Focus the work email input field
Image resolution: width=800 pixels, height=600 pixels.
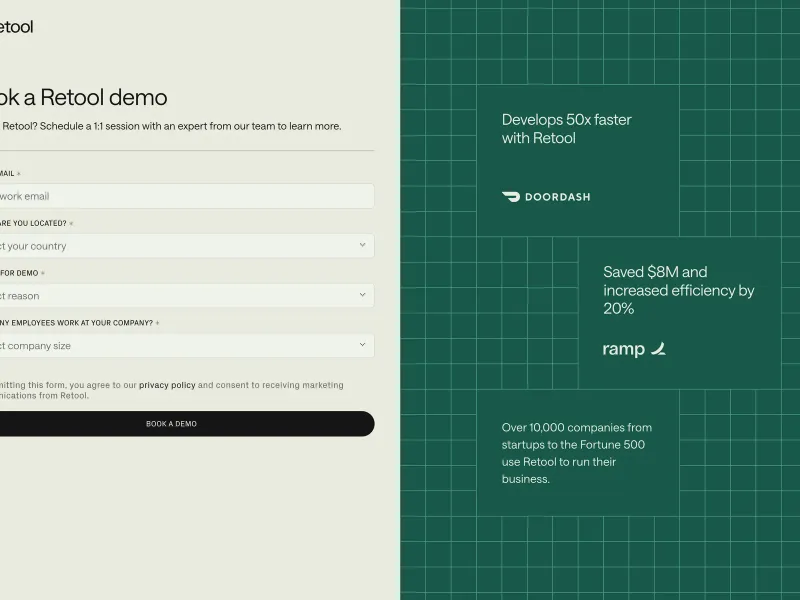point(187,196)
